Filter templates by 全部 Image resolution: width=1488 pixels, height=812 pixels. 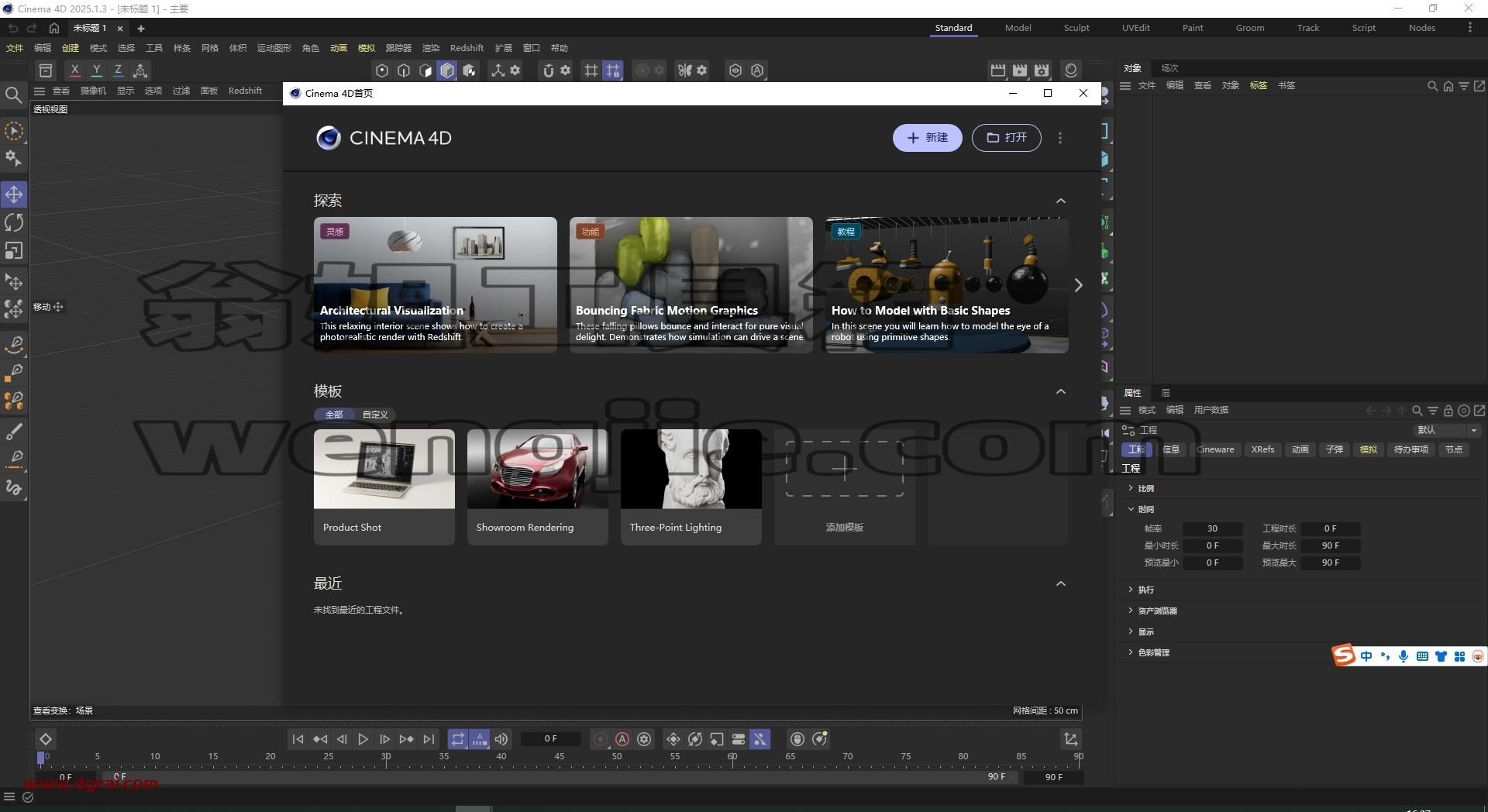pos(334,415)
